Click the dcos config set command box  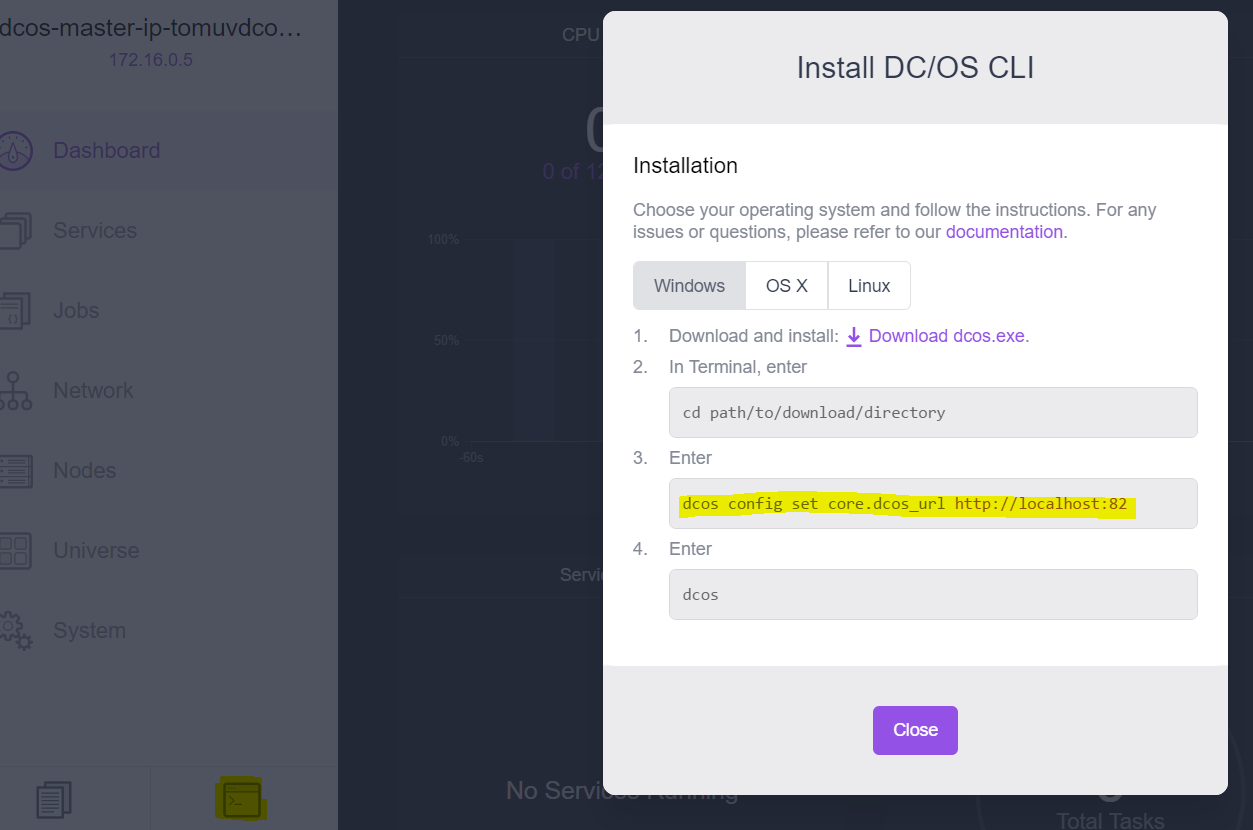click(x=933, y=503)
